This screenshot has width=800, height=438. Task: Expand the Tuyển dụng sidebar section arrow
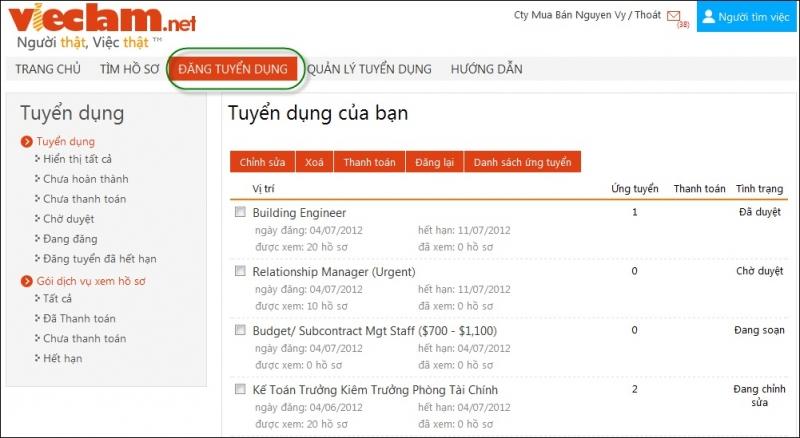coord(27,142)
